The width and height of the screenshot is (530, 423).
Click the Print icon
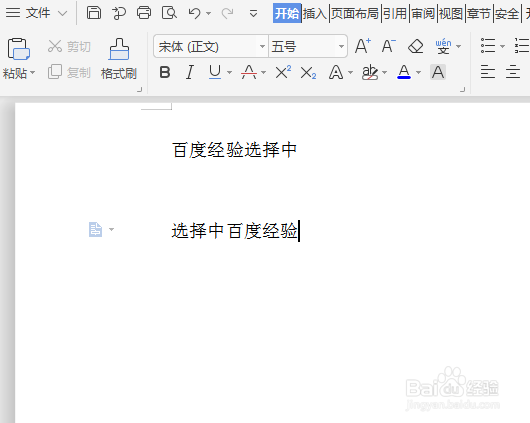point(144,13)
